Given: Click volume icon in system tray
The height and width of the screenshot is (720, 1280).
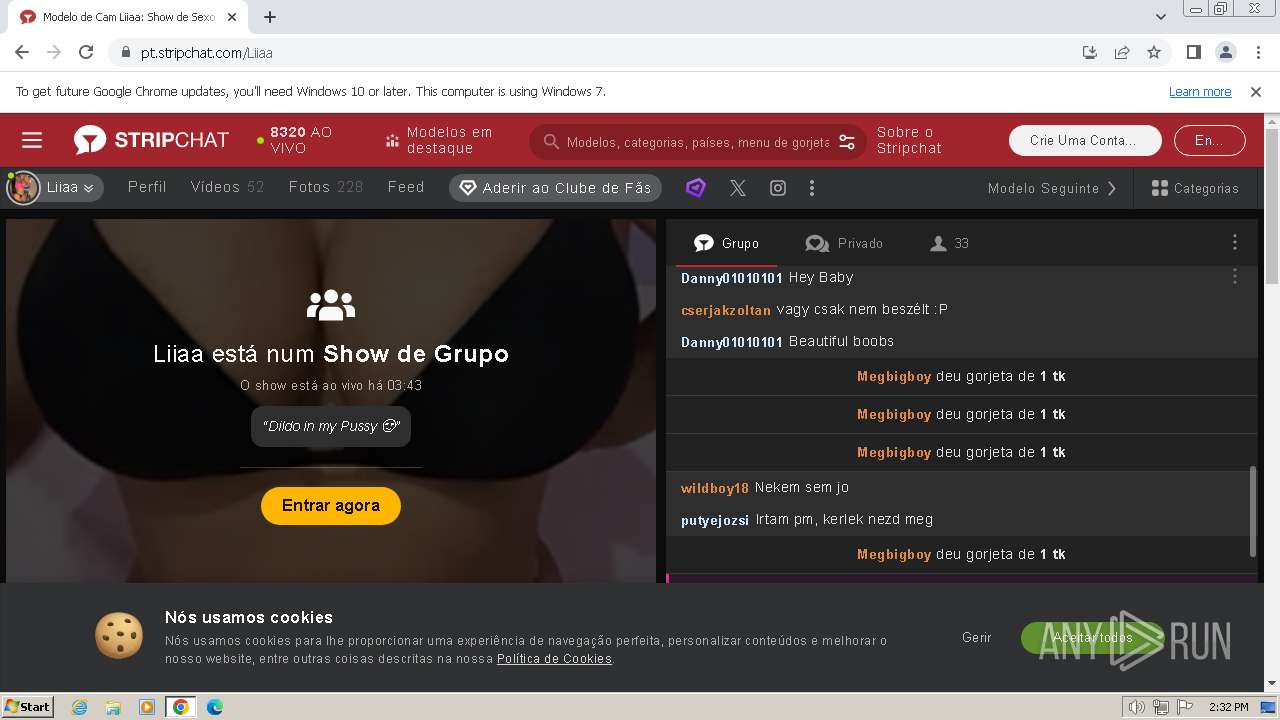Looking at the screenshot, I should point(1137,707).
